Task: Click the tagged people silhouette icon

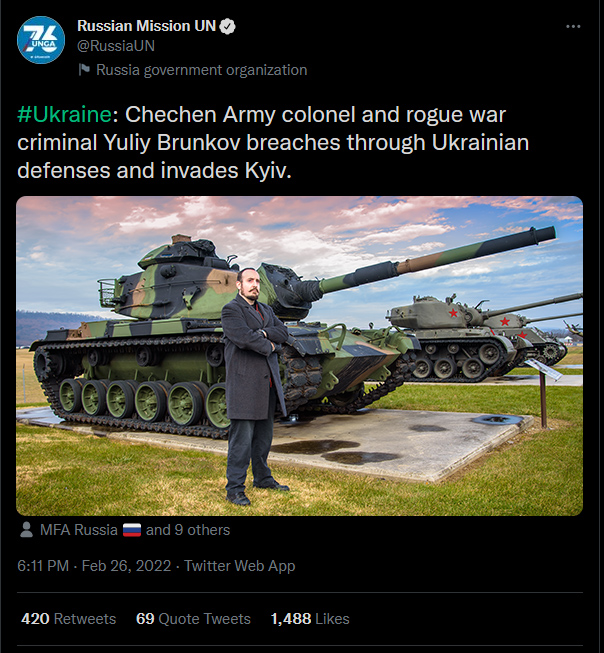Action: [26, 530]
